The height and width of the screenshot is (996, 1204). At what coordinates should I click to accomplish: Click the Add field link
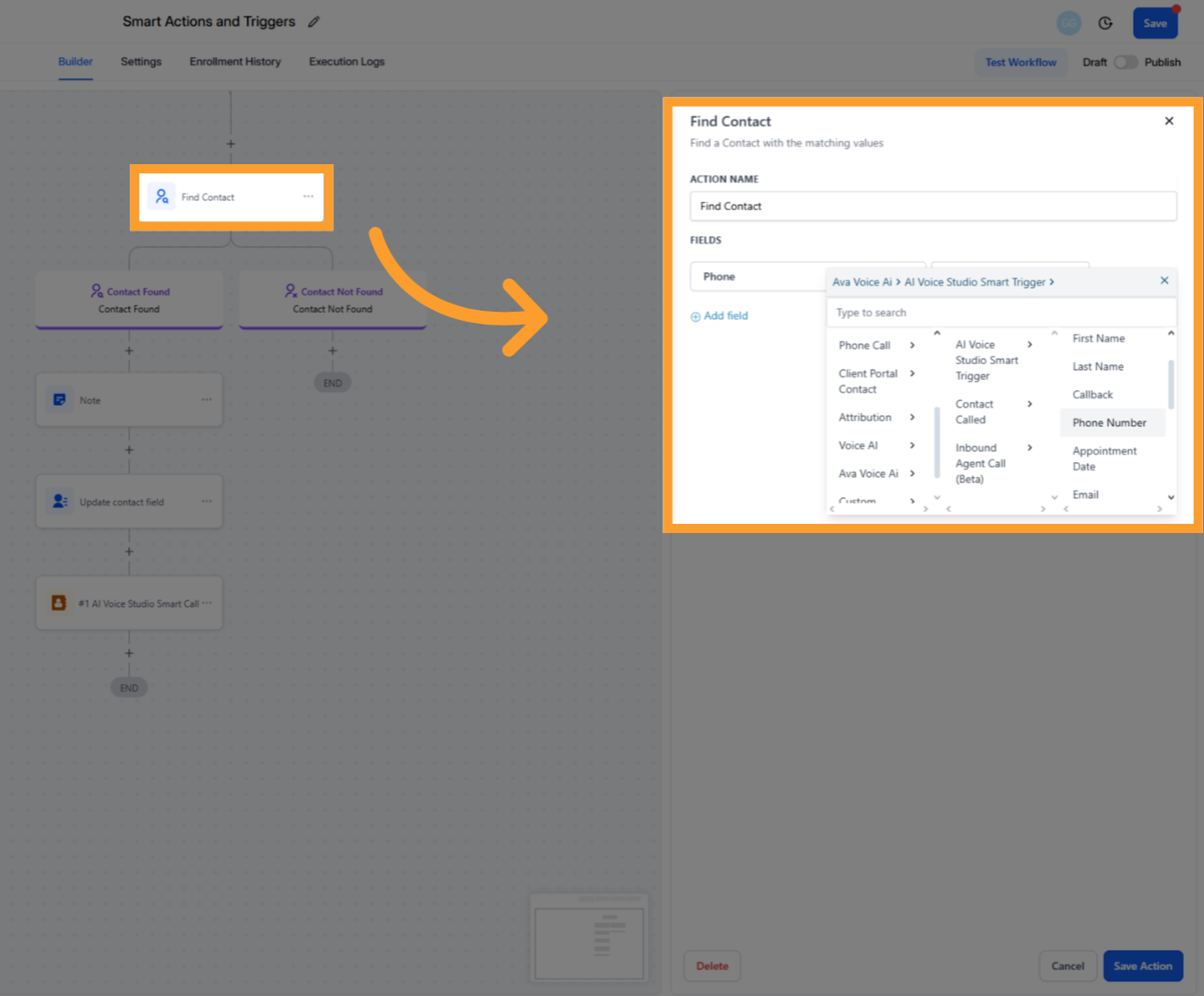[x=719, y=315]
